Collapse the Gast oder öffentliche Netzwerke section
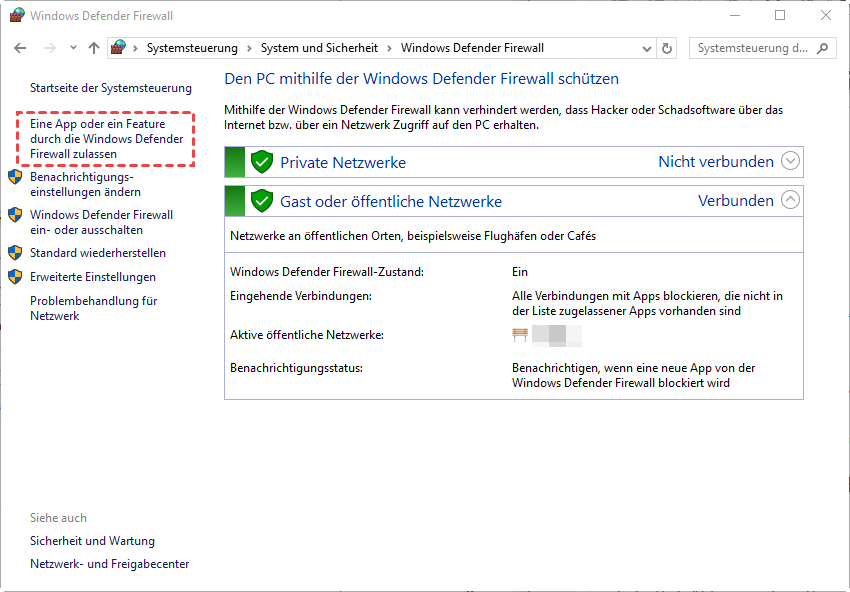Viewport: 850px width, 592px height. point(790,200)
